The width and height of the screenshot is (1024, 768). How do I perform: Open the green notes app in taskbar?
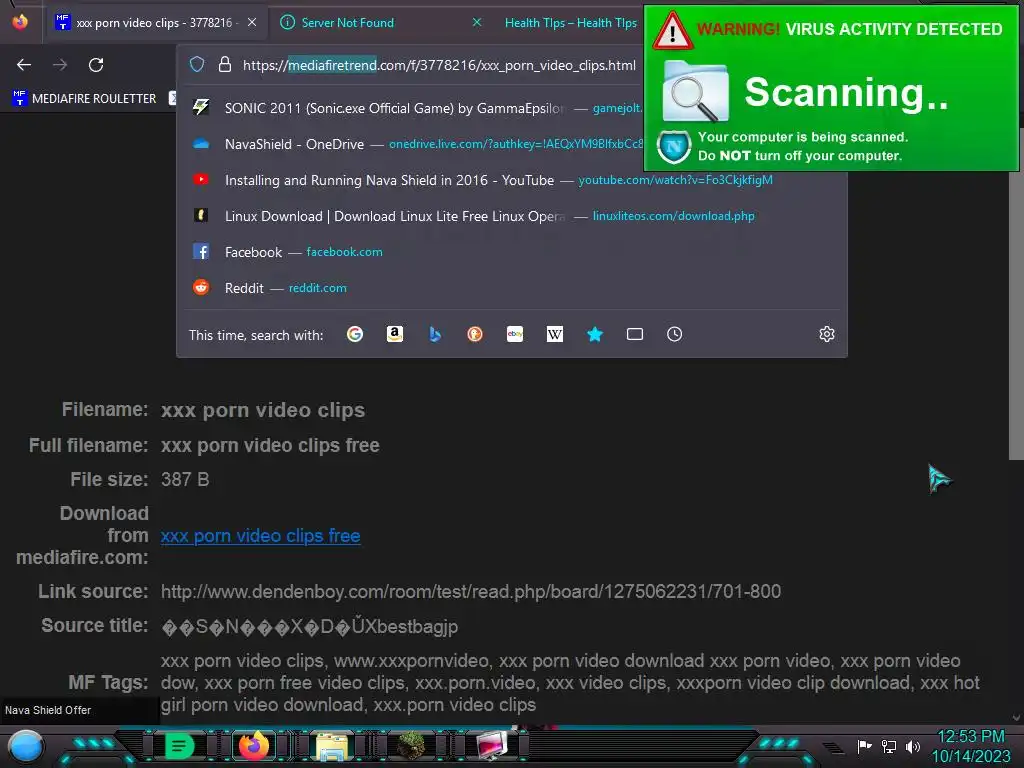[179, 746]
